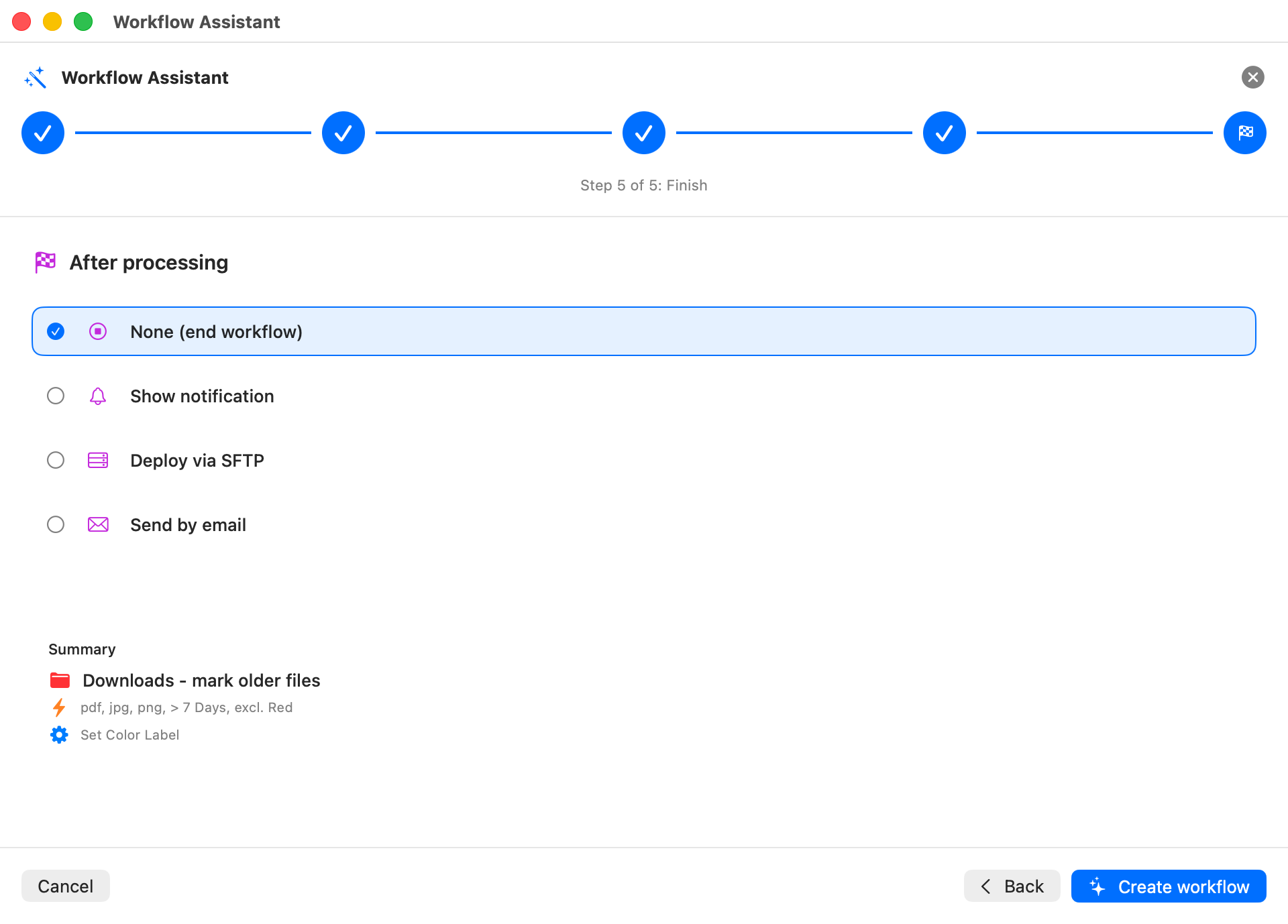Select the Send by email radio button
Image resolution: width=1288 pixels, height=924 pixels.
[56, 524]
